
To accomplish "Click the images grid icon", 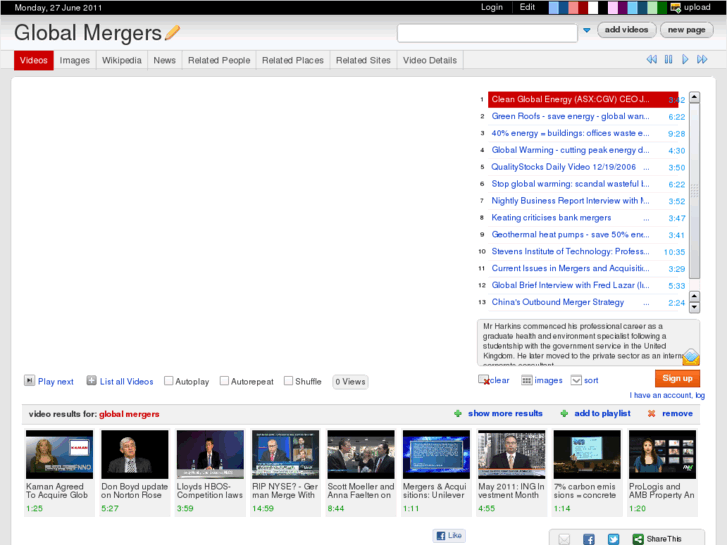I will [527, 380].
